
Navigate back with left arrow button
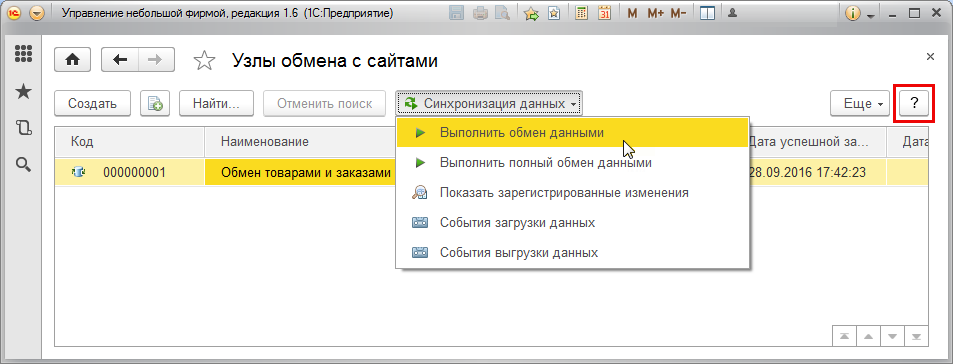(x=120, y=60)
